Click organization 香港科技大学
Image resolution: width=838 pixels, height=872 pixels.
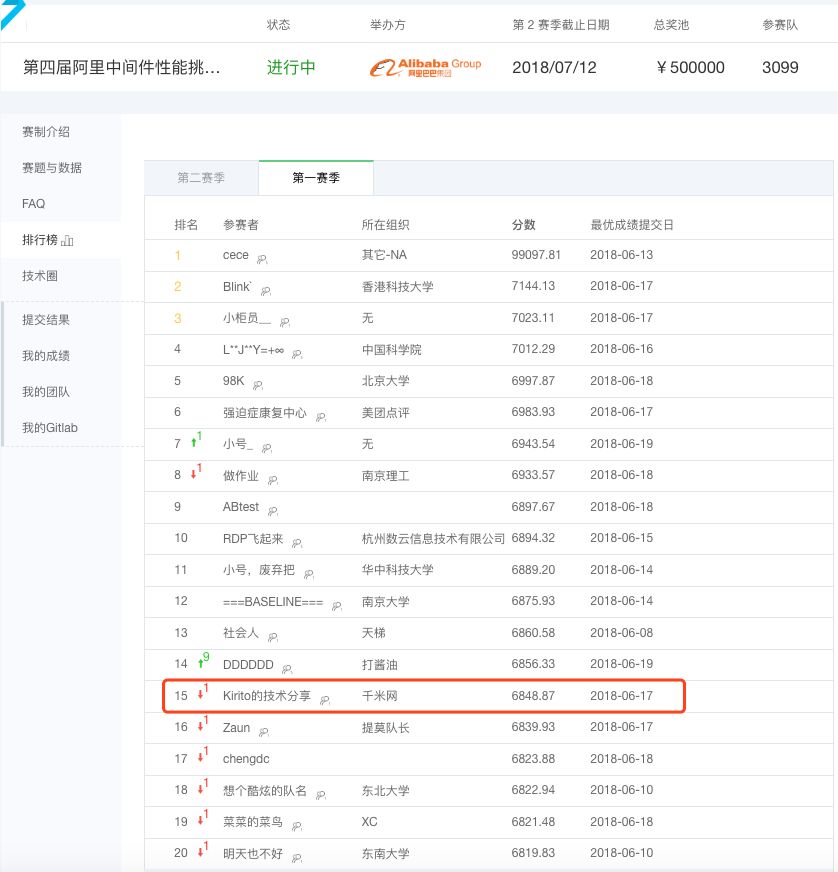click(x=398, y=286)
